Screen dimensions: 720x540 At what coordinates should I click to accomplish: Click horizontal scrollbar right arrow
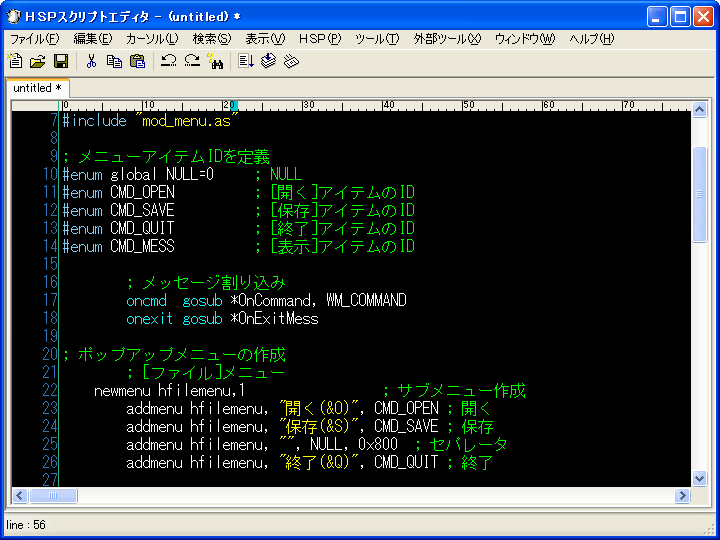coord(682,495)
